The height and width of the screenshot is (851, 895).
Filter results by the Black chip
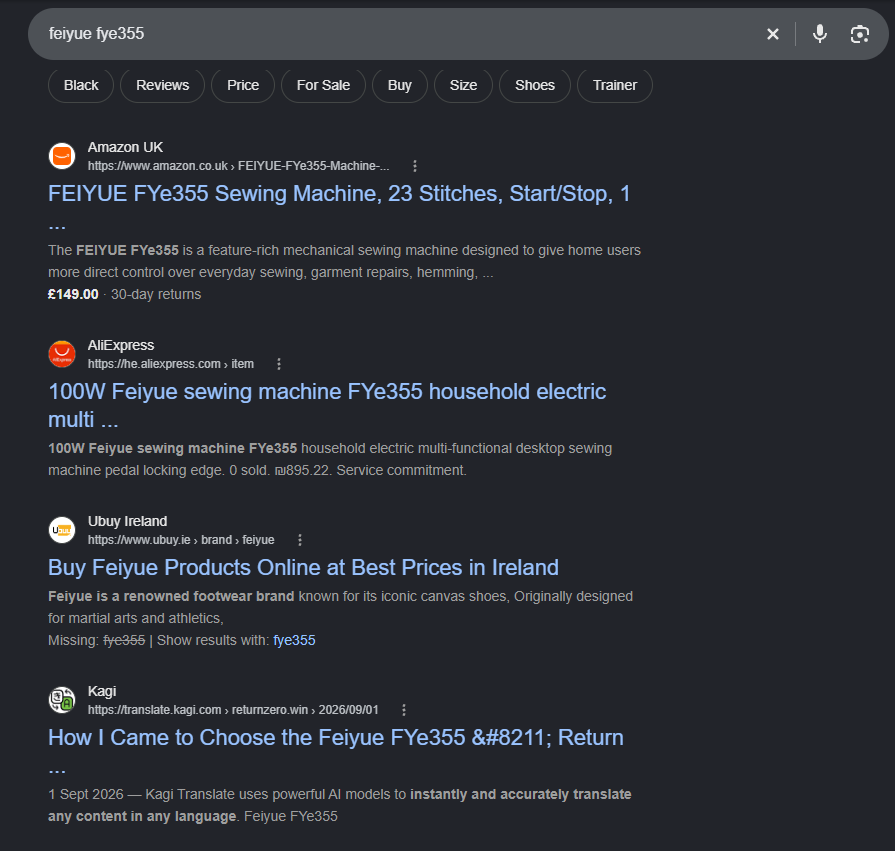tap(81, 86)
